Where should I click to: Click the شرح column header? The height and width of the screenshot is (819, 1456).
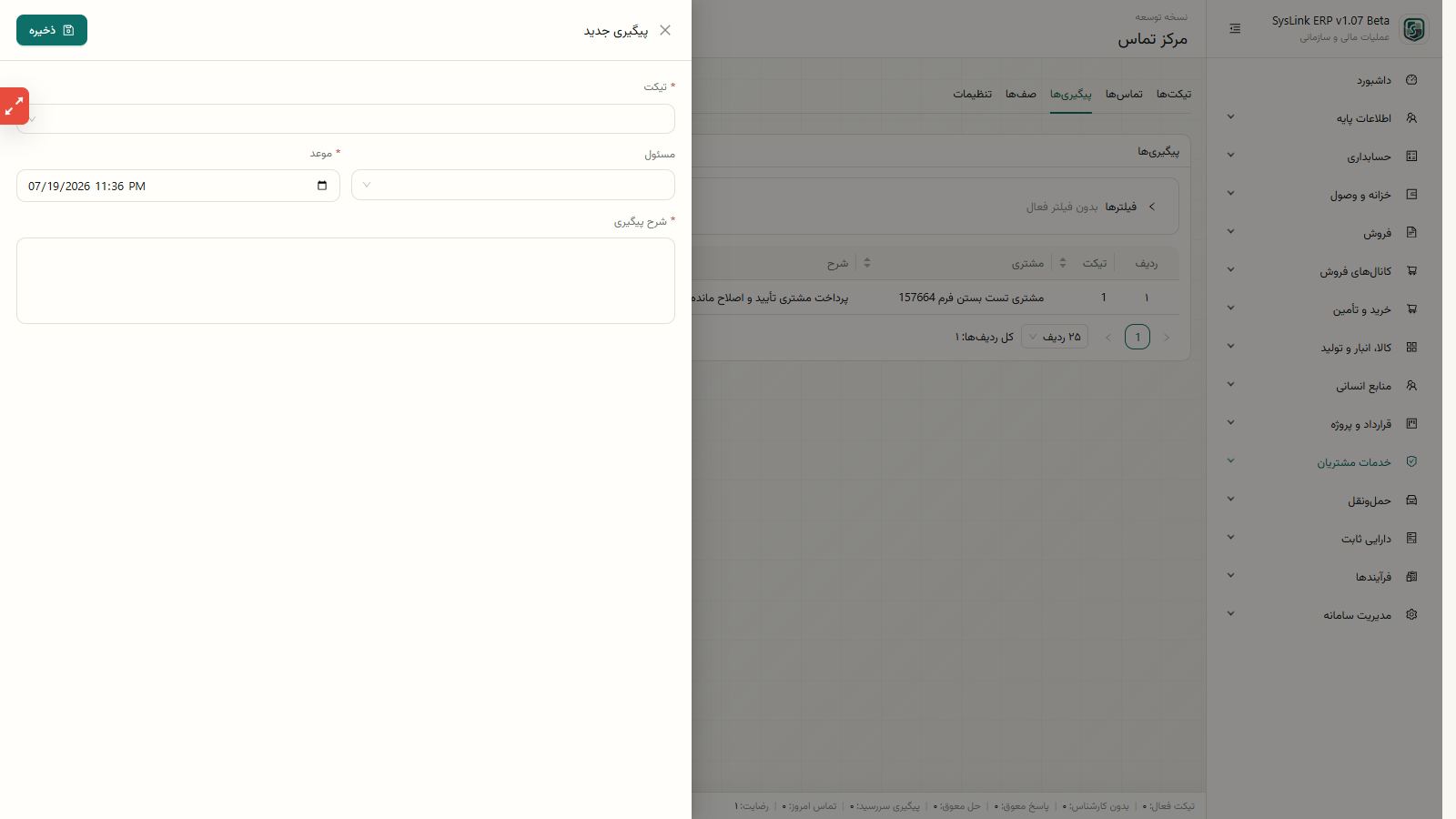pos(837,264)
